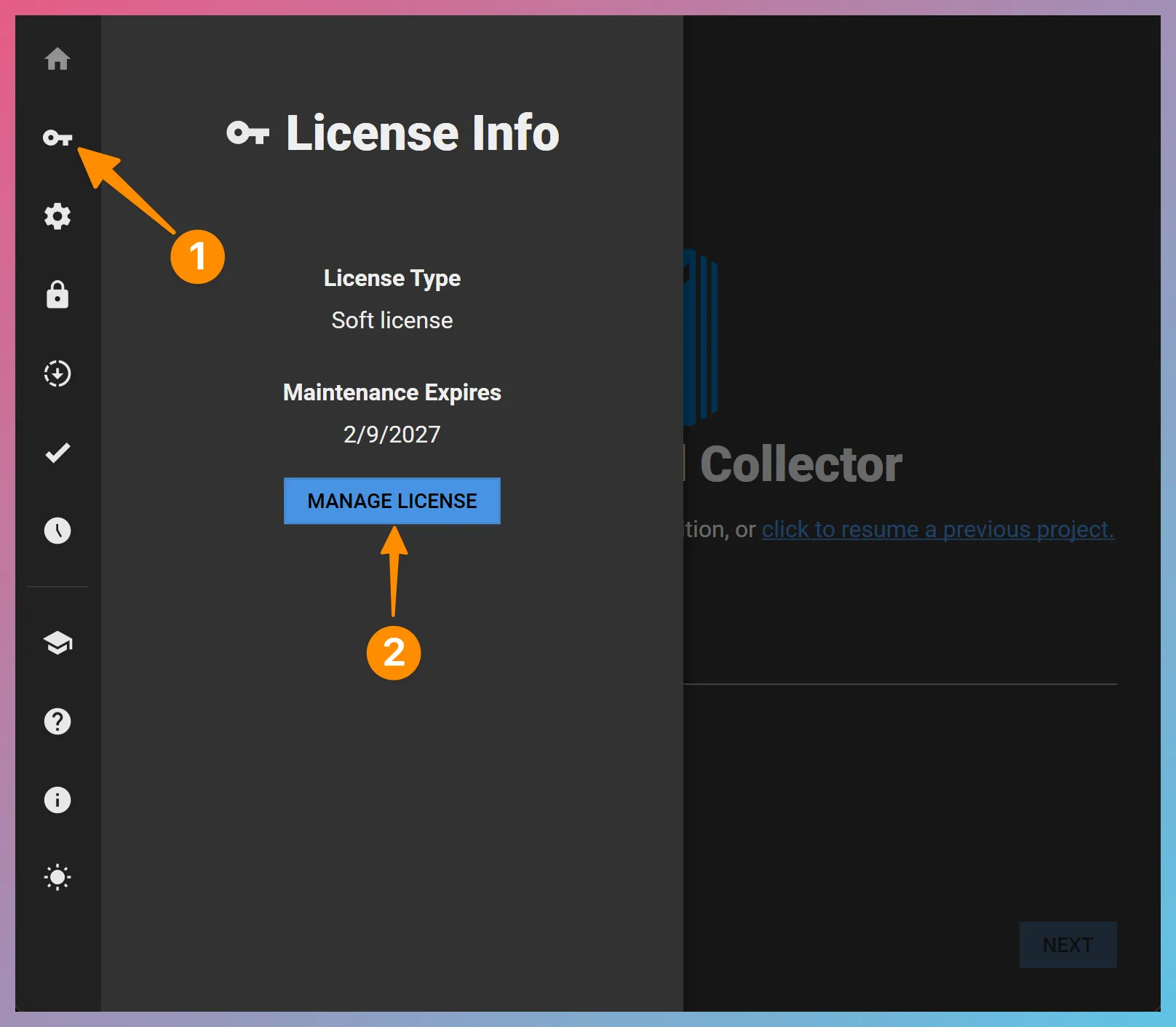The height and width of the screenshot is (1027, 1176).
Task: Click the key icon beside License Info title
Action: tap(248, 132)
